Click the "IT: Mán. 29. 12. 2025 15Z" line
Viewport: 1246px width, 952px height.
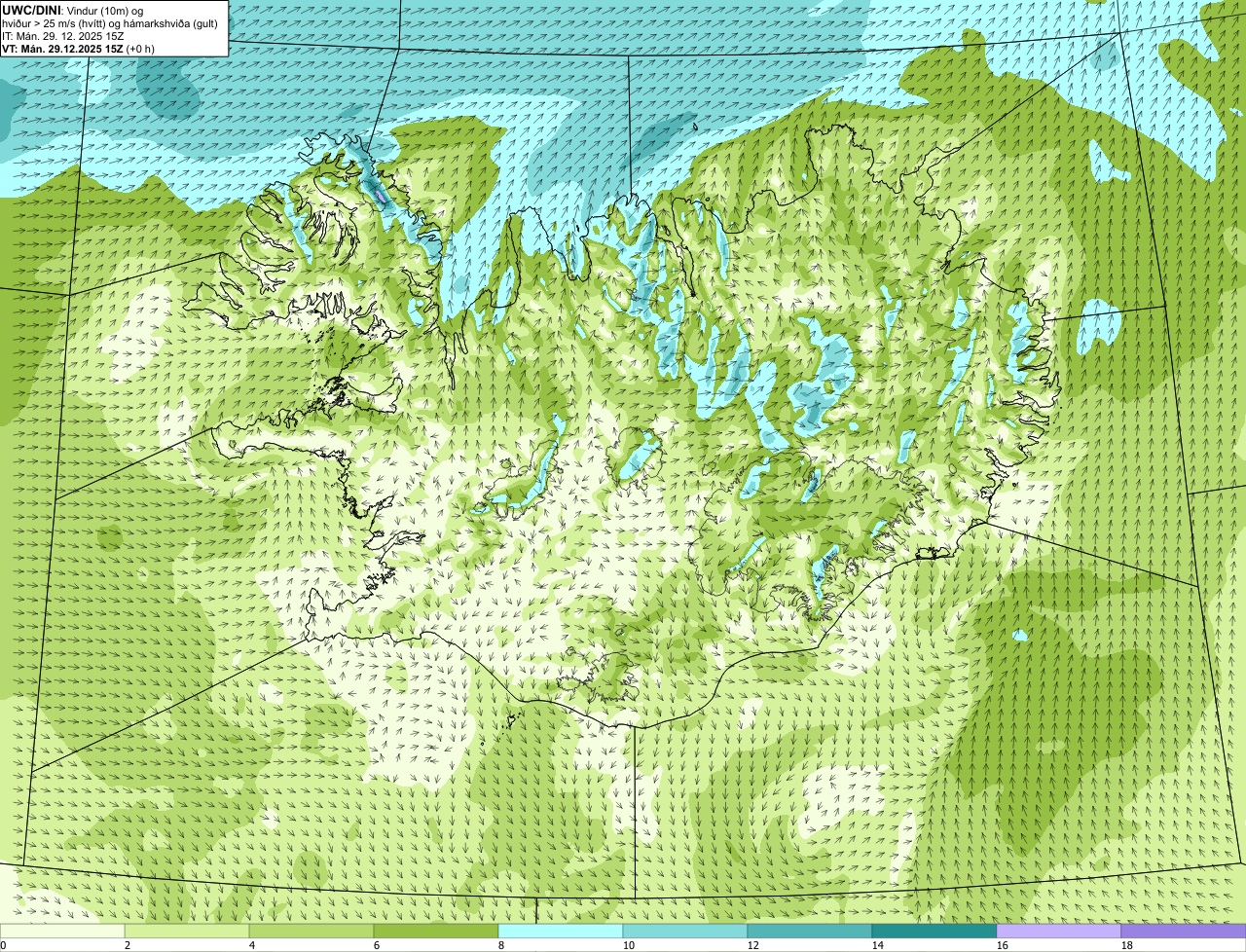pos(63,36)
